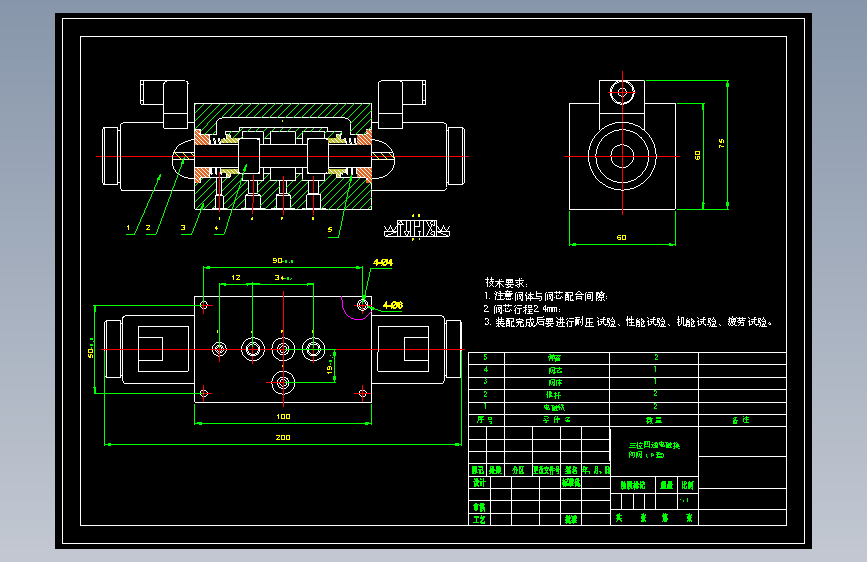The height and width of the screenshot is (562, 867).
Task: Click technical requirement line 3 装配完成 text
Action: coord(628,322)
